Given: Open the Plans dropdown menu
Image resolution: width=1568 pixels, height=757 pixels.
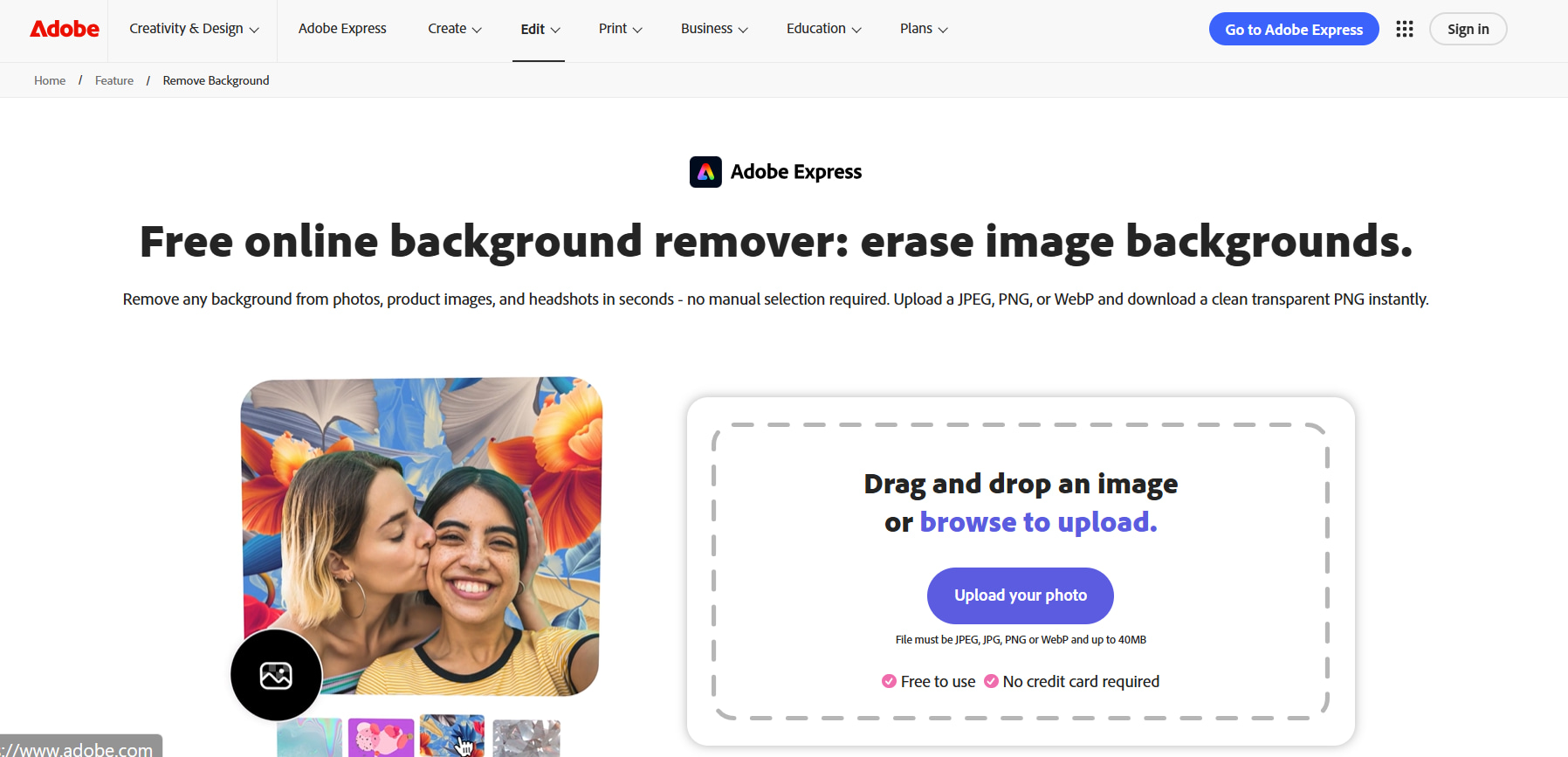Looking at the screenshot, I should click(x=924, y=29).
